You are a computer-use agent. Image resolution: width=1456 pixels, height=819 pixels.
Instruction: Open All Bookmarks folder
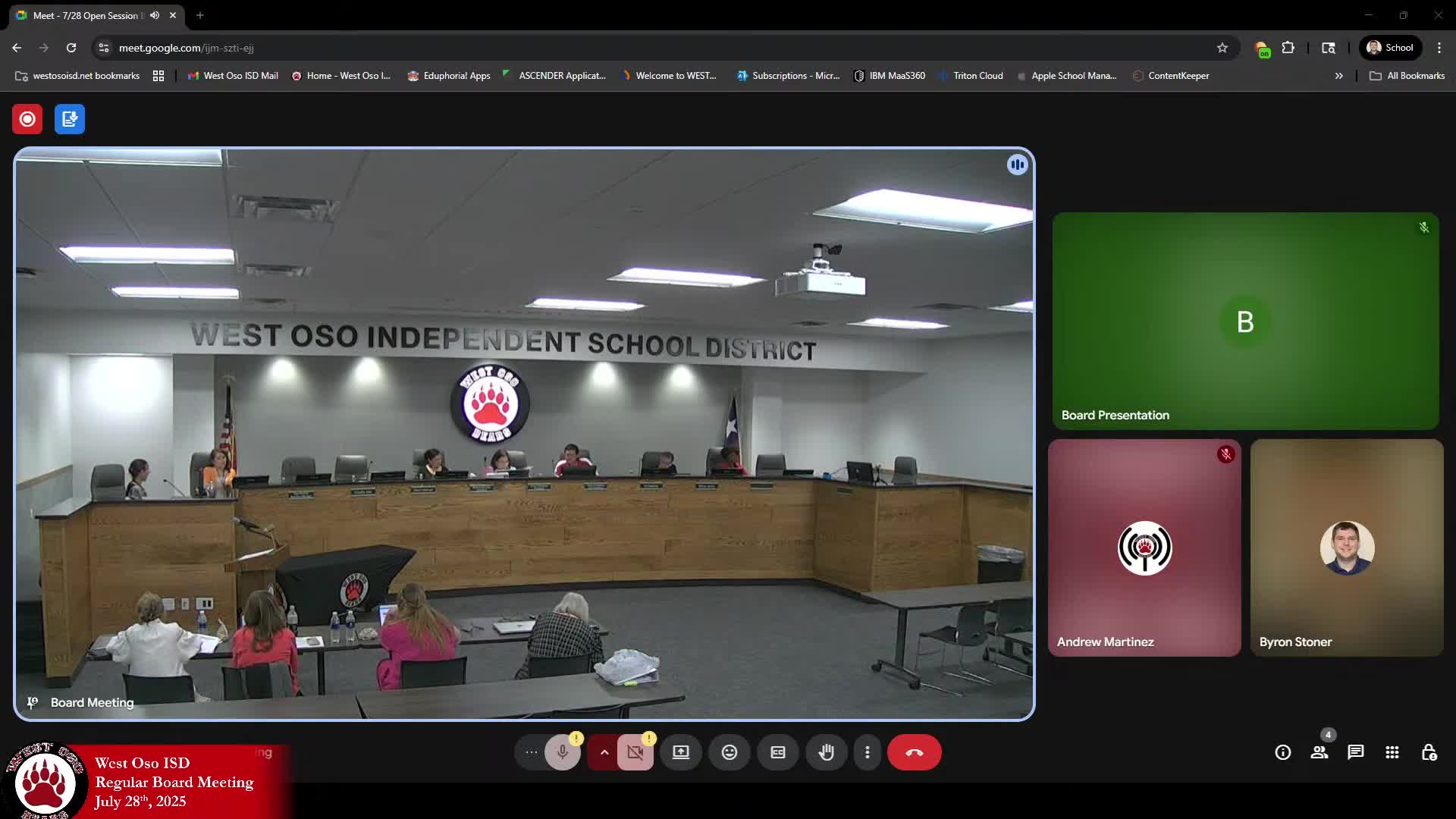click(x=1407, y=76)
